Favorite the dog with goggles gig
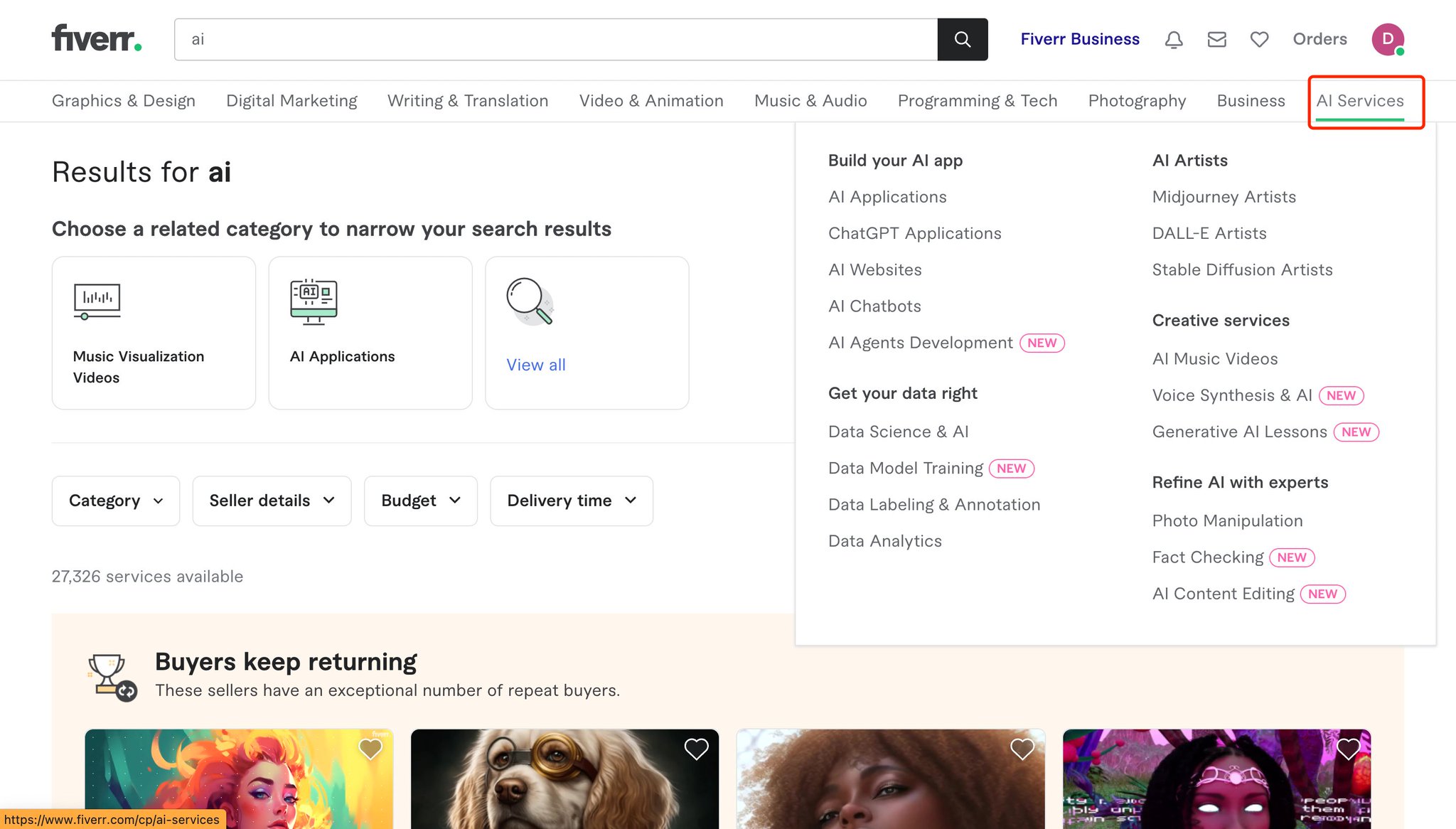Viewport: 1456px width, 829px height. coord(696,749)
